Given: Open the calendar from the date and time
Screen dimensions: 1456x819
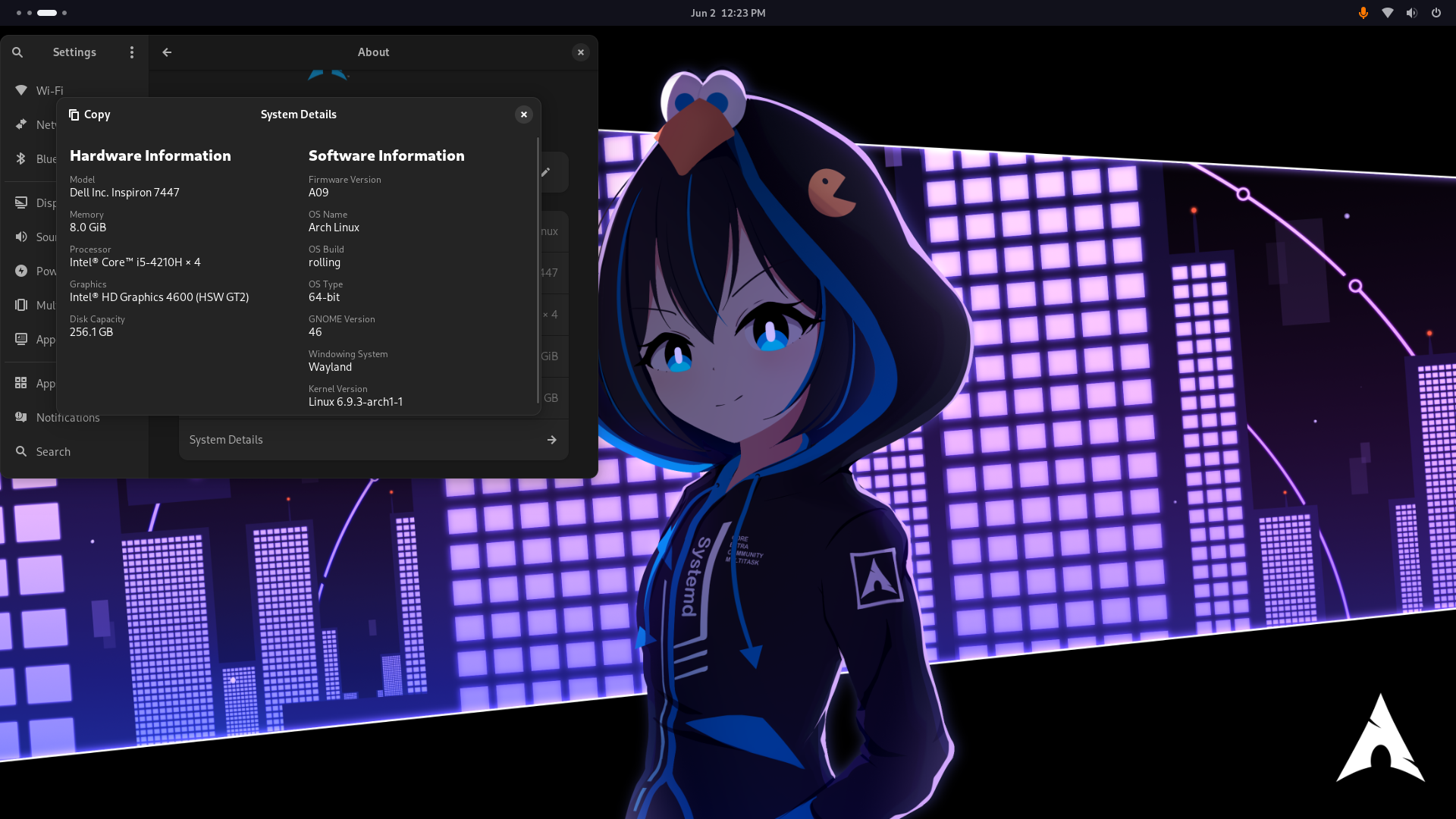Looking at the screenshot, I should [x=727, y=13].
